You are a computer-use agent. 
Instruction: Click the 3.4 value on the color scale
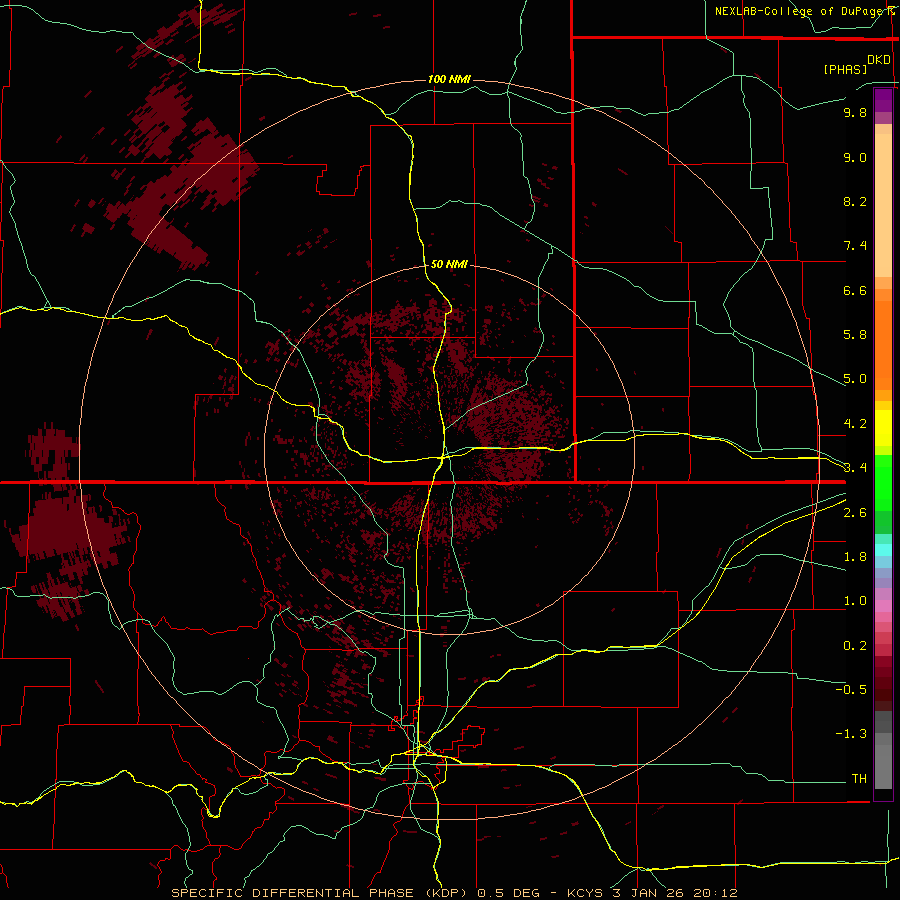[855, 468]
